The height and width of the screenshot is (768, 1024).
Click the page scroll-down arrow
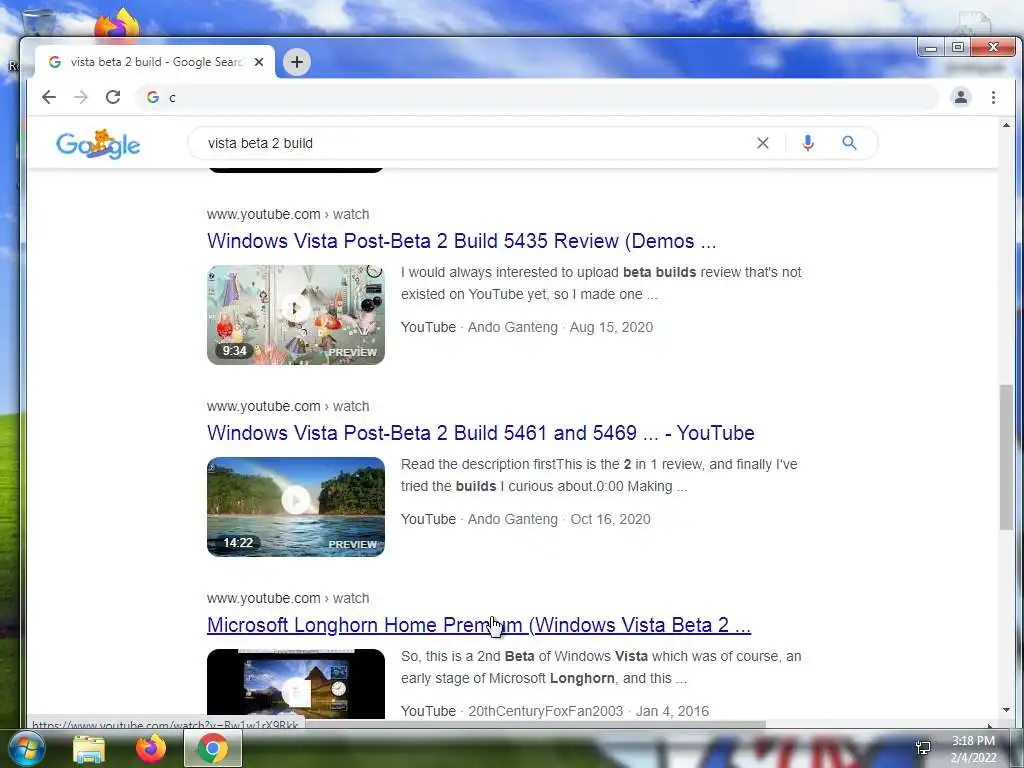tap(1006, 710)
